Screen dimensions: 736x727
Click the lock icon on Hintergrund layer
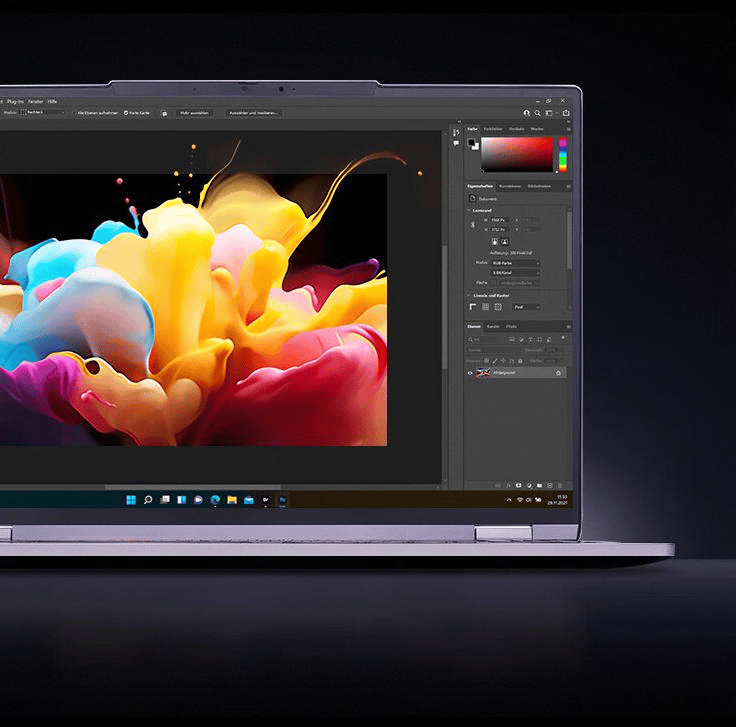(x=558, y=373)
